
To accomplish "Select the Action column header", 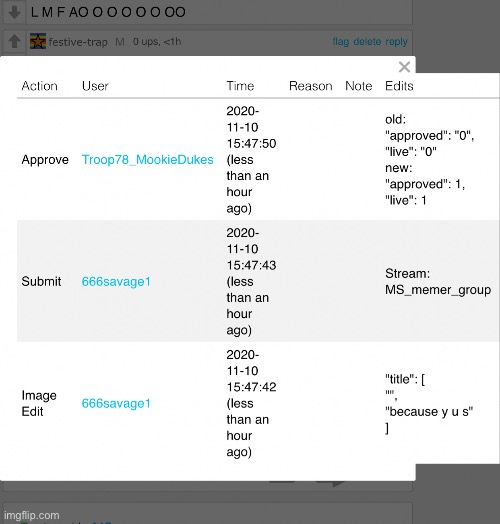I will (39, 86).
